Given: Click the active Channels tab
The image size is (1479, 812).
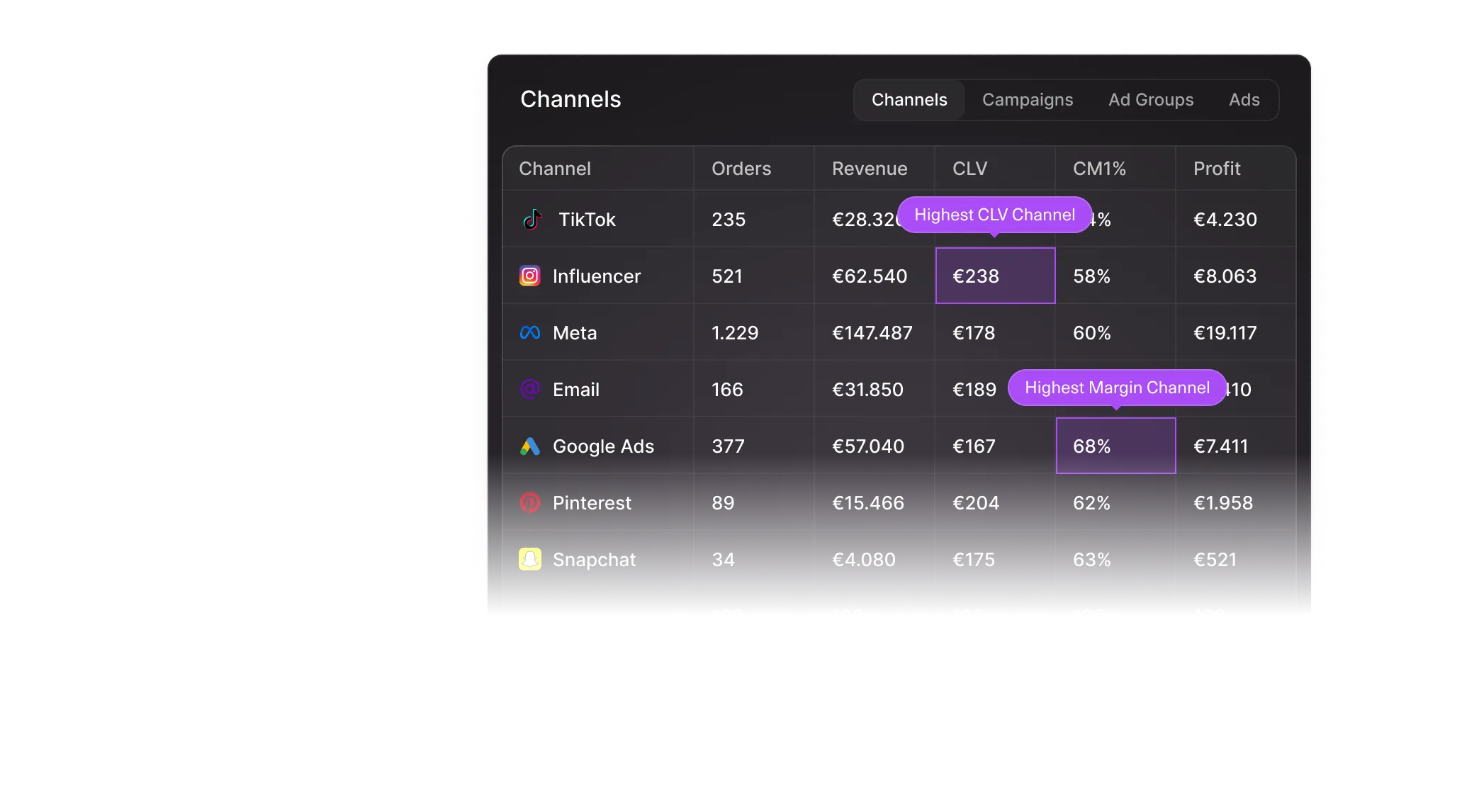Looking at the screenshot, I should click(x=909, y=100).
